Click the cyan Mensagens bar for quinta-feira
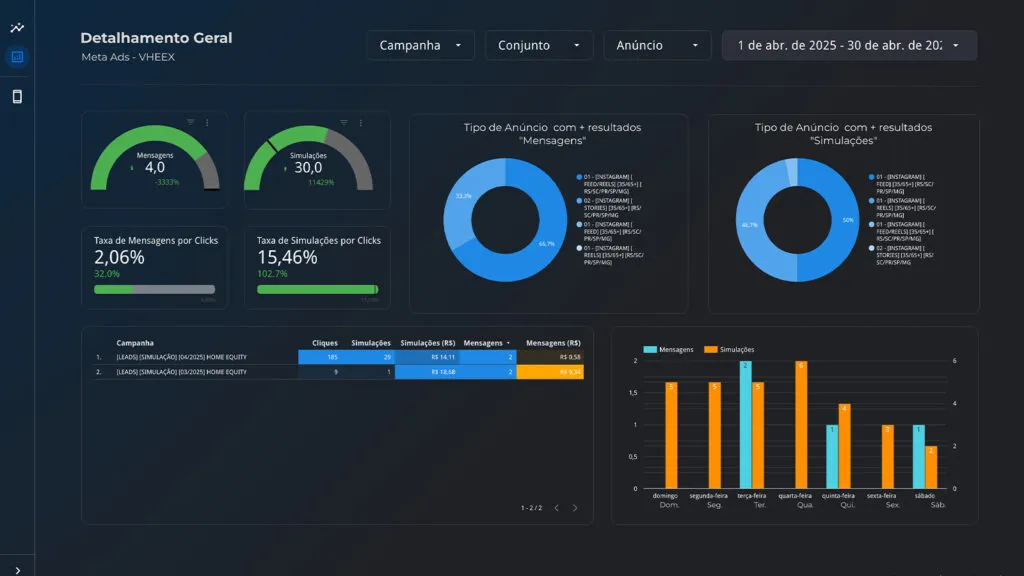 click(832, 456)
